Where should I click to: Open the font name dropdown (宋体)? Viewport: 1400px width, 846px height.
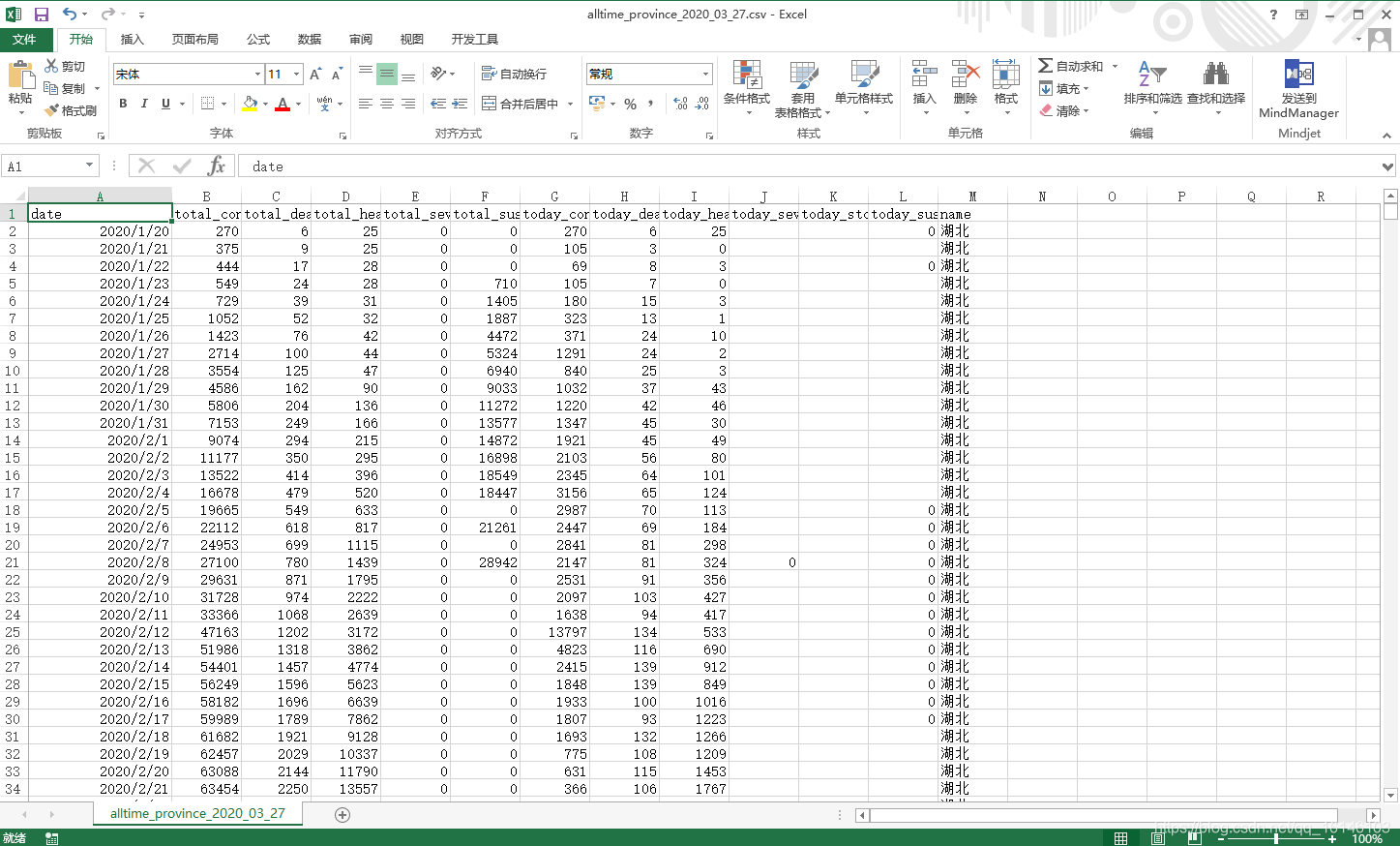(x=257, y=75)
